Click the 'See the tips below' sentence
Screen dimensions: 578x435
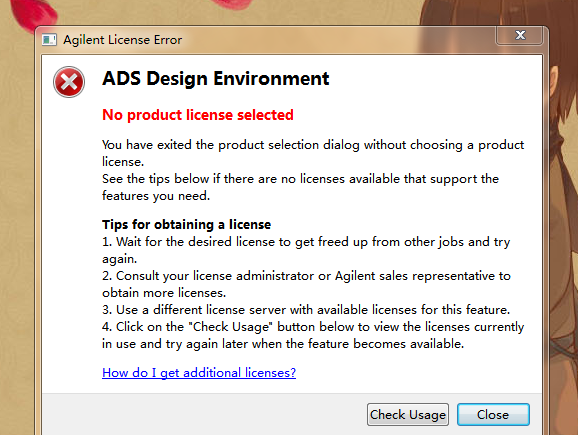[300, 187]
